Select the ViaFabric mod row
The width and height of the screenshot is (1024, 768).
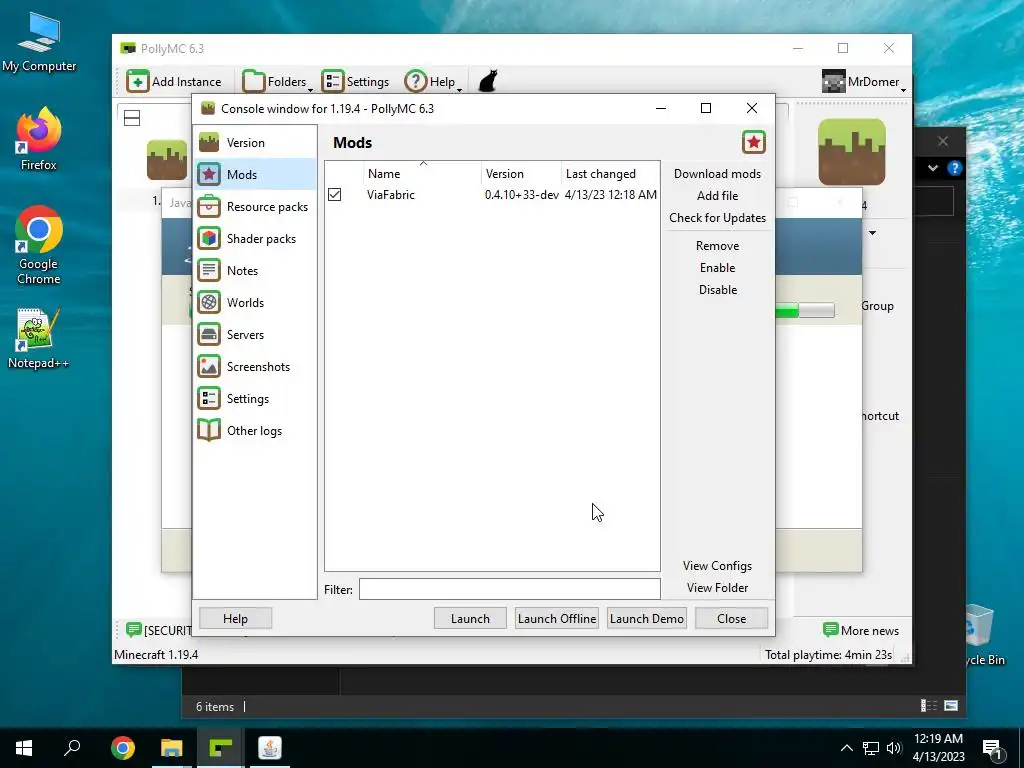pyautogui.click(x=492, y=195)
